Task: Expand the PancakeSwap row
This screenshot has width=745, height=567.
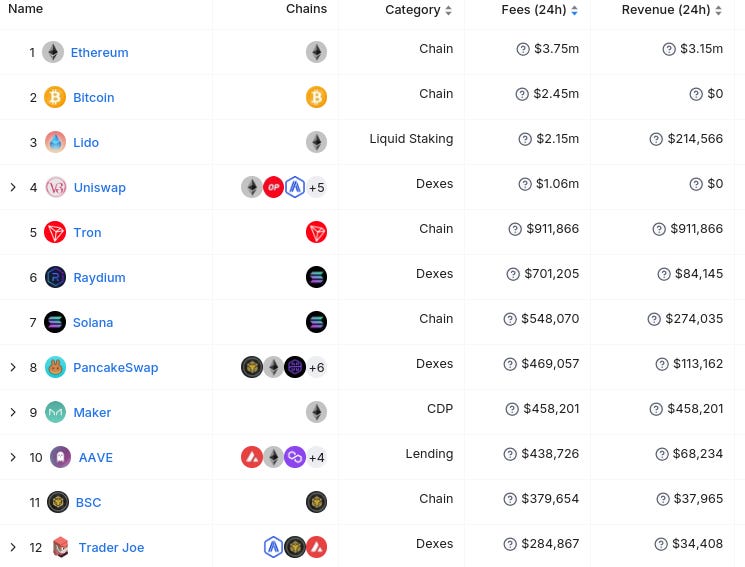Action: click(13, 367)
